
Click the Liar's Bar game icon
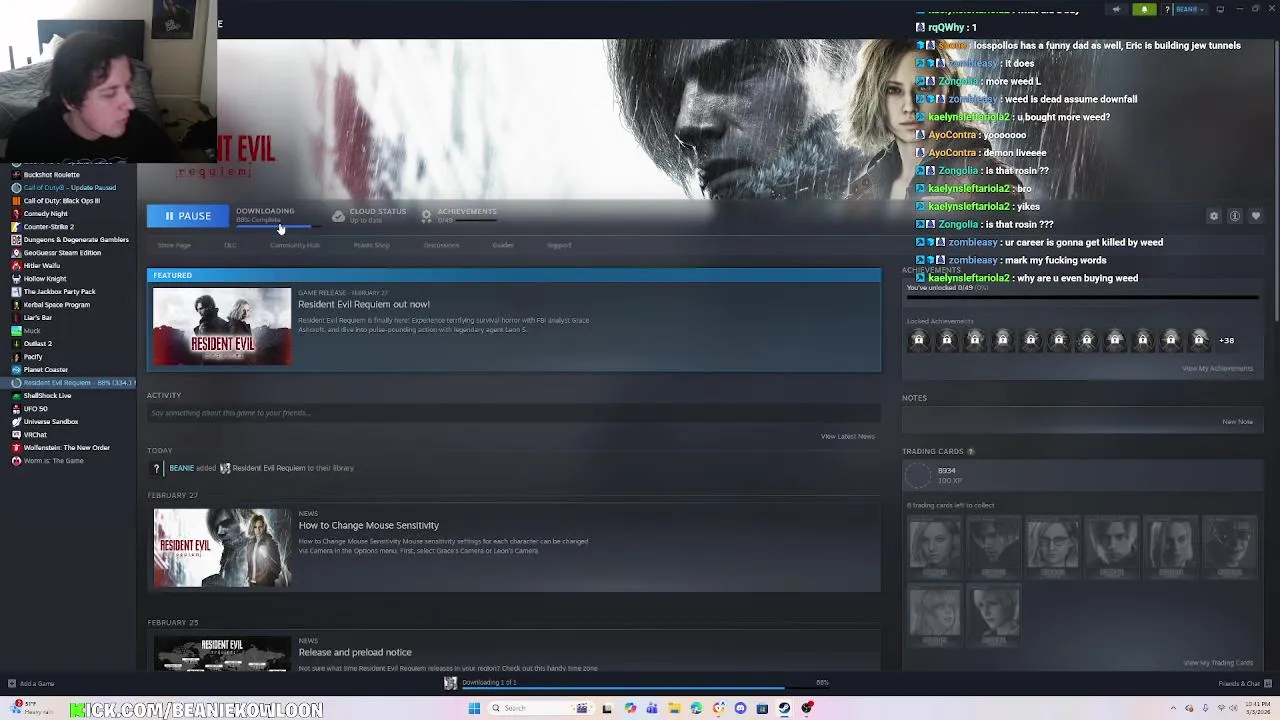(16, 318)
